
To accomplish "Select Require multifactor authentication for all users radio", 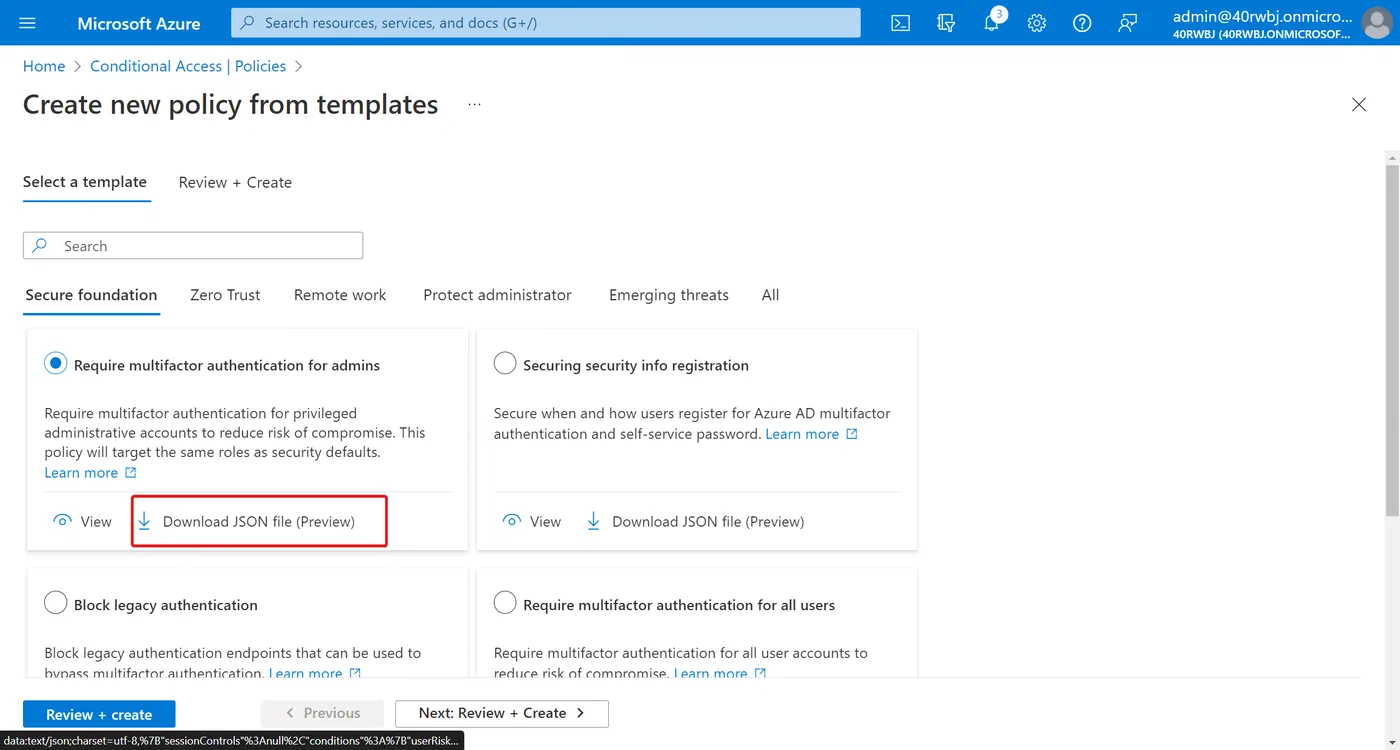I will click(505, 604).
